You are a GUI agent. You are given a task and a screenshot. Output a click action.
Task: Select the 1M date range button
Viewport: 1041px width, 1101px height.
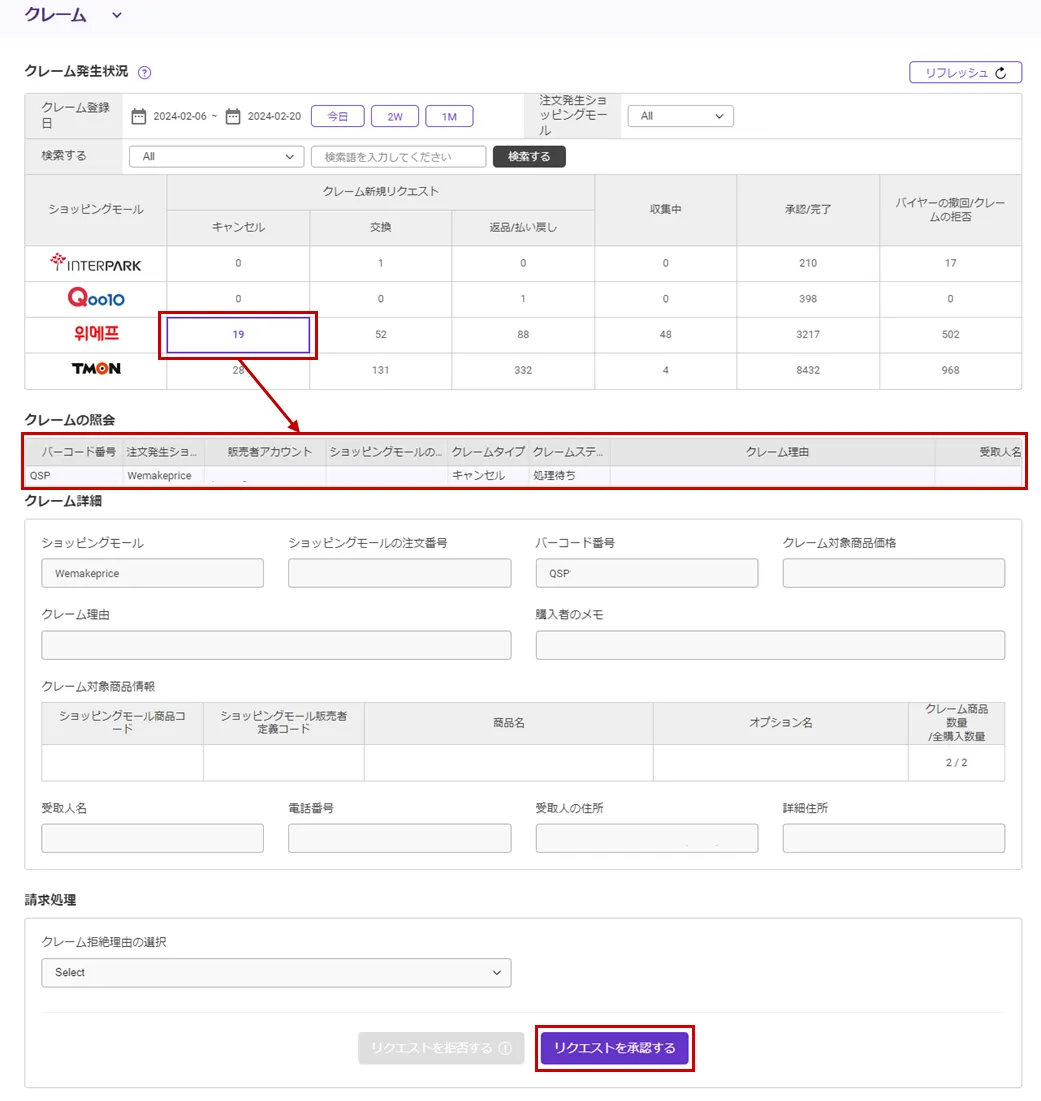(x=449, y=117)
